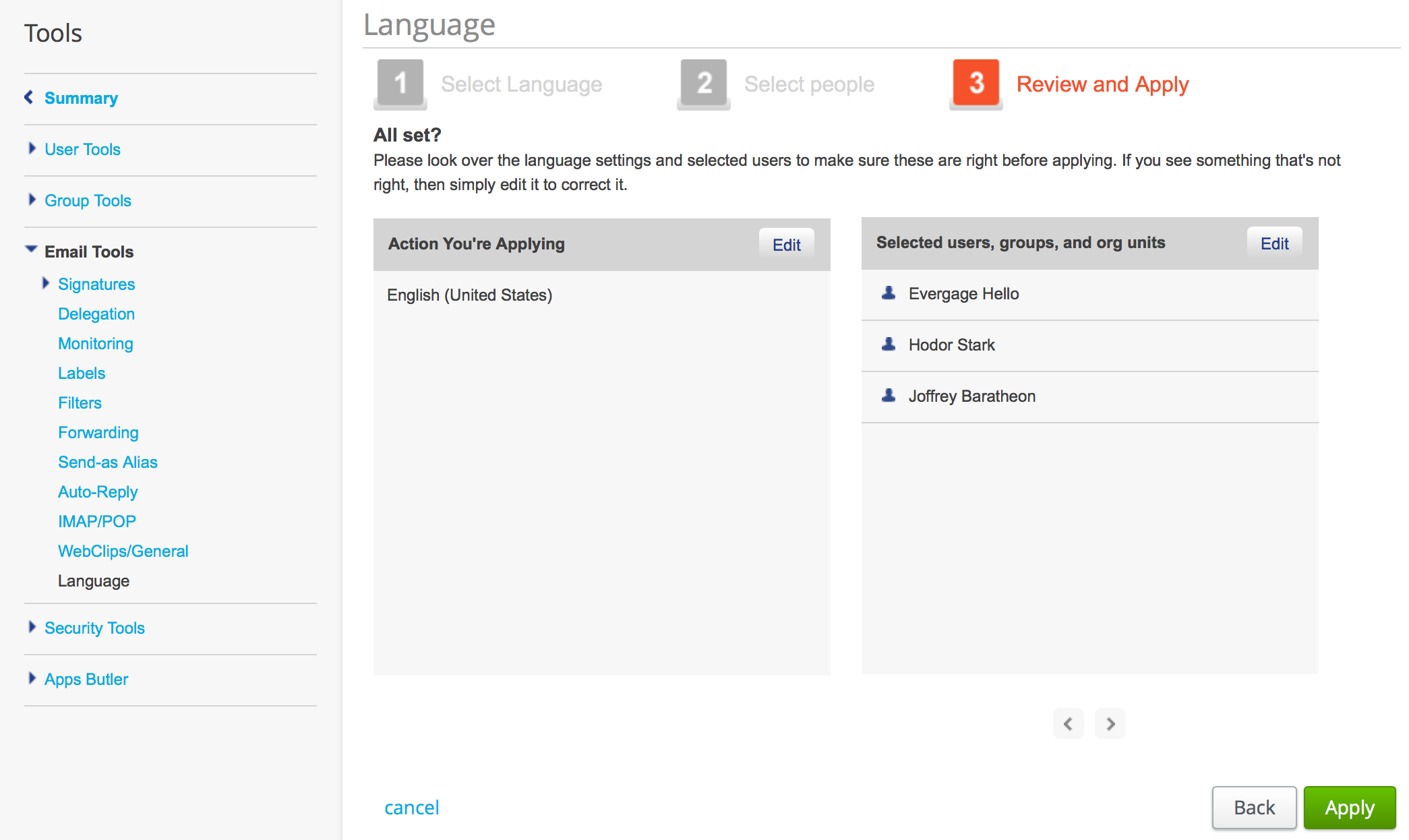The width and height of the screenshot is (1409, 840).
Task: Edit selected users, groups, and org units
Action: pyautogui.click(x=1275, y=243)
